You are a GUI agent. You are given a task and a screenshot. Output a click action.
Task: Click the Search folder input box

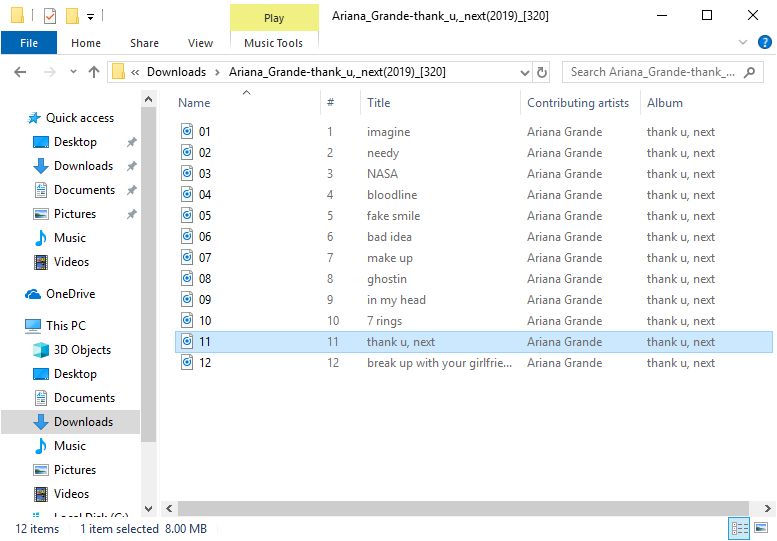tap(654, 72)
